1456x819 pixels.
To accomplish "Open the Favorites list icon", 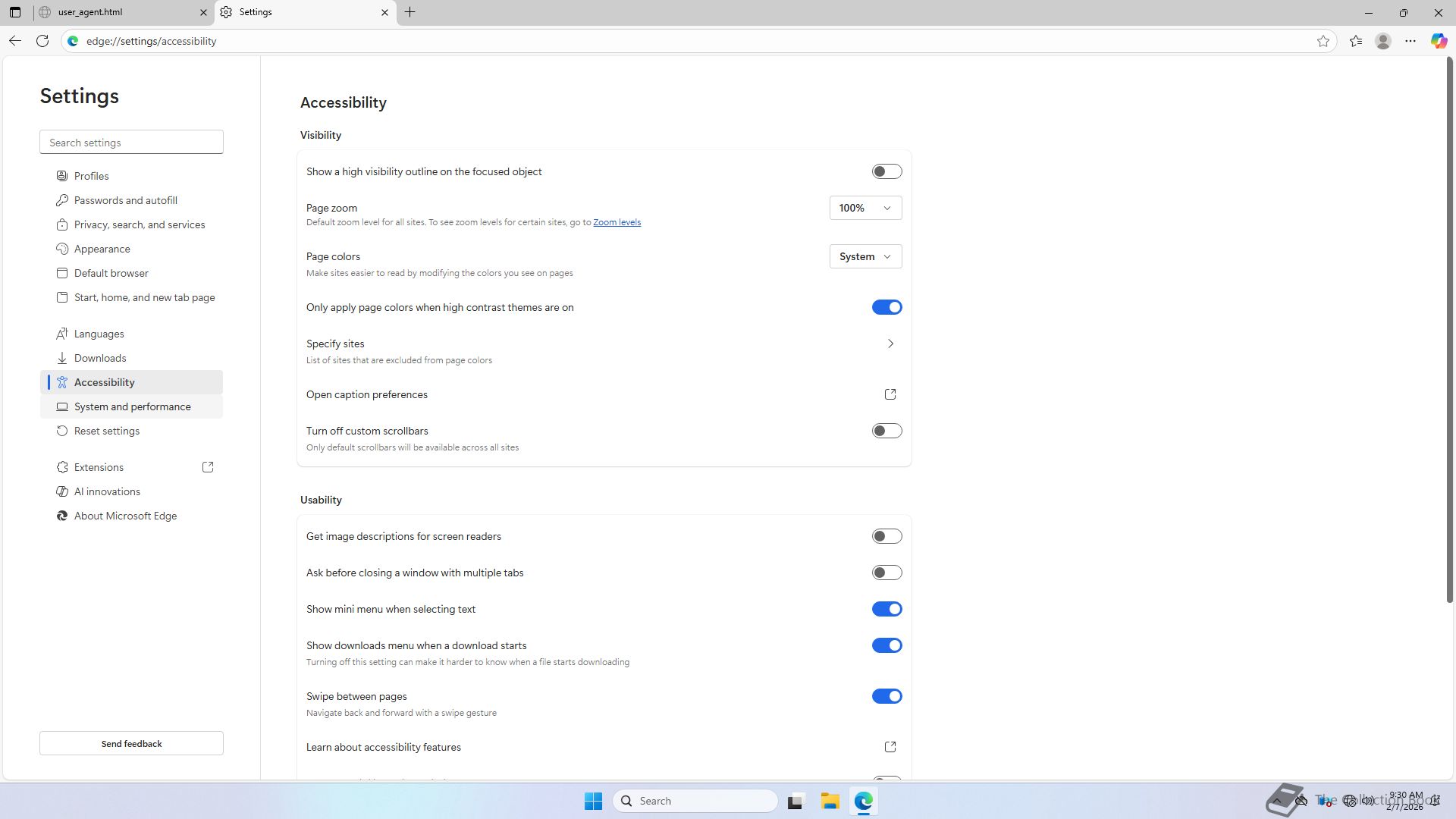I will (1356, 41).
